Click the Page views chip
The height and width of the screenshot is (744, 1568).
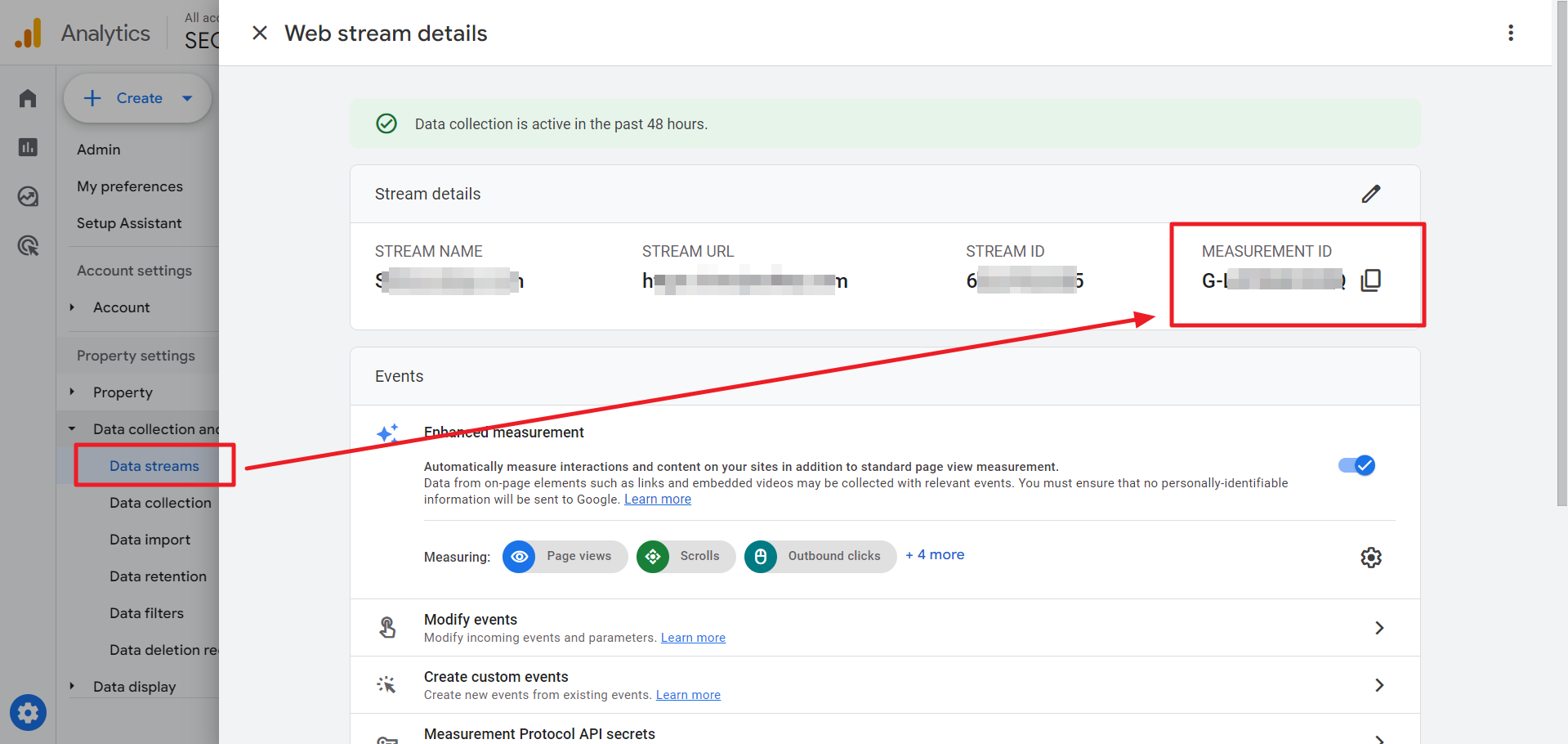point(565,557)
